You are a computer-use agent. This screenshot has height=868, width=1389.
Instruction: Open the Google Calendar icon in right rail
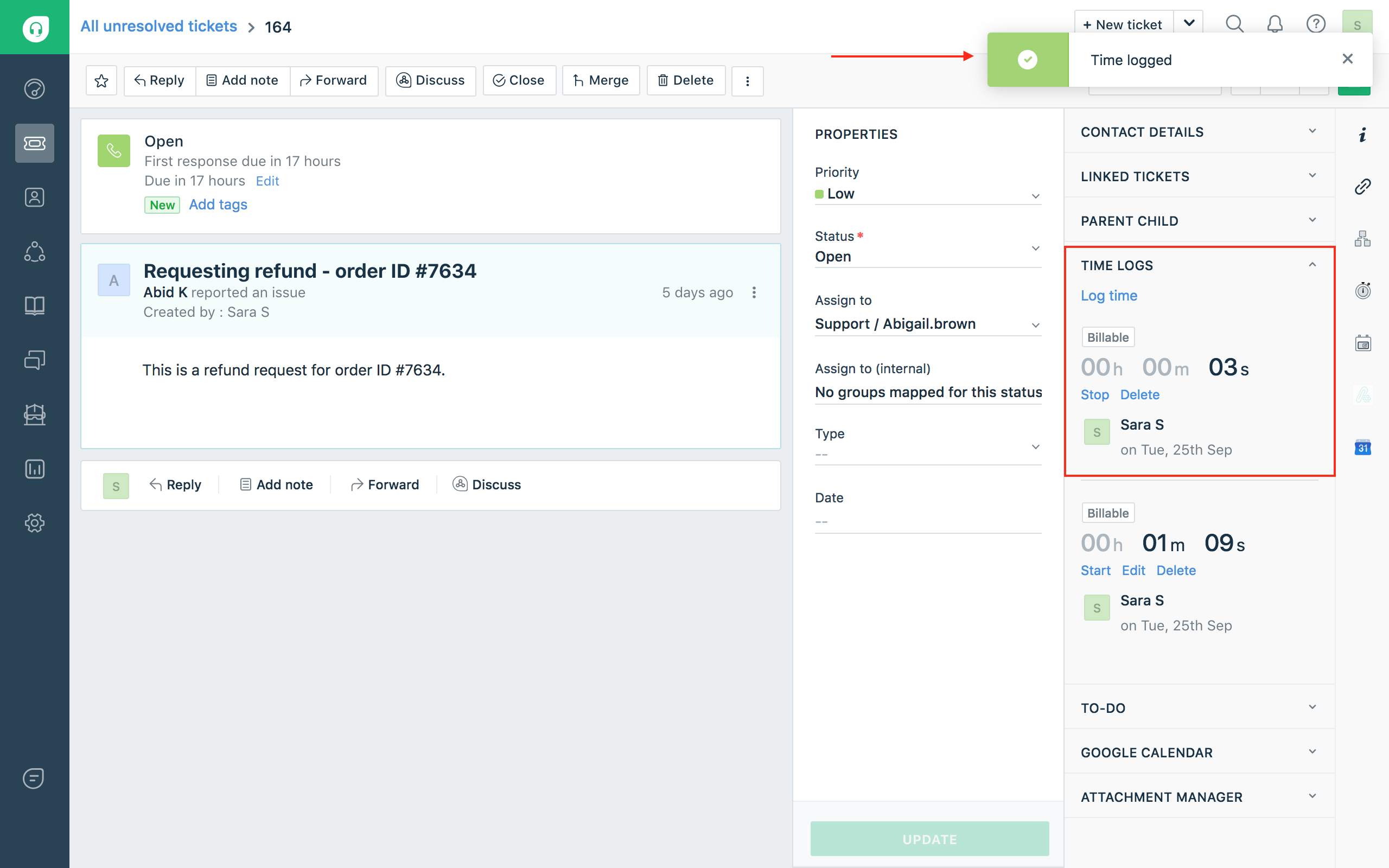point(1362,448)
